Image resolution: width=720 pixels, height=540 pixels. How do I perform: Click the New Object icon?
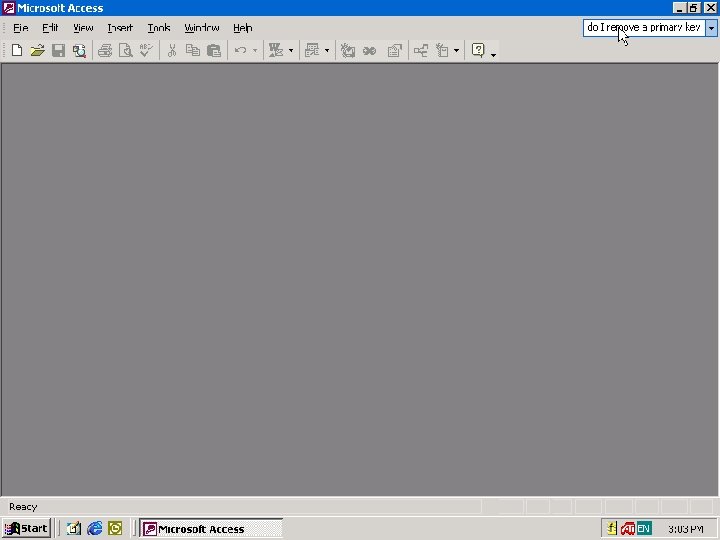(x=442, y=50)
